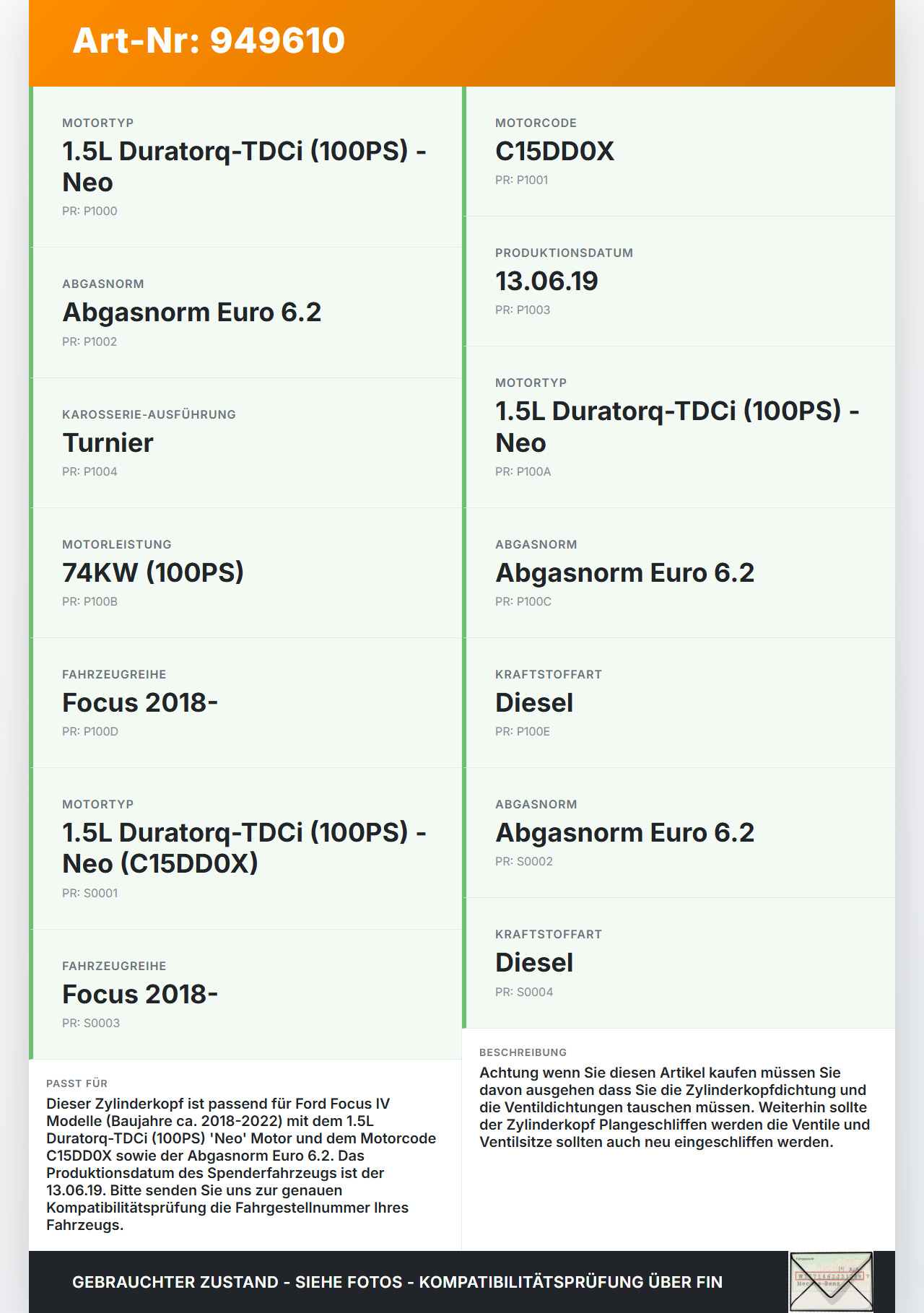Click the motor code value 'C15DD0X' above PR: P1001
The height and width of the screenshot is (1313, 924).
point(554,151)
